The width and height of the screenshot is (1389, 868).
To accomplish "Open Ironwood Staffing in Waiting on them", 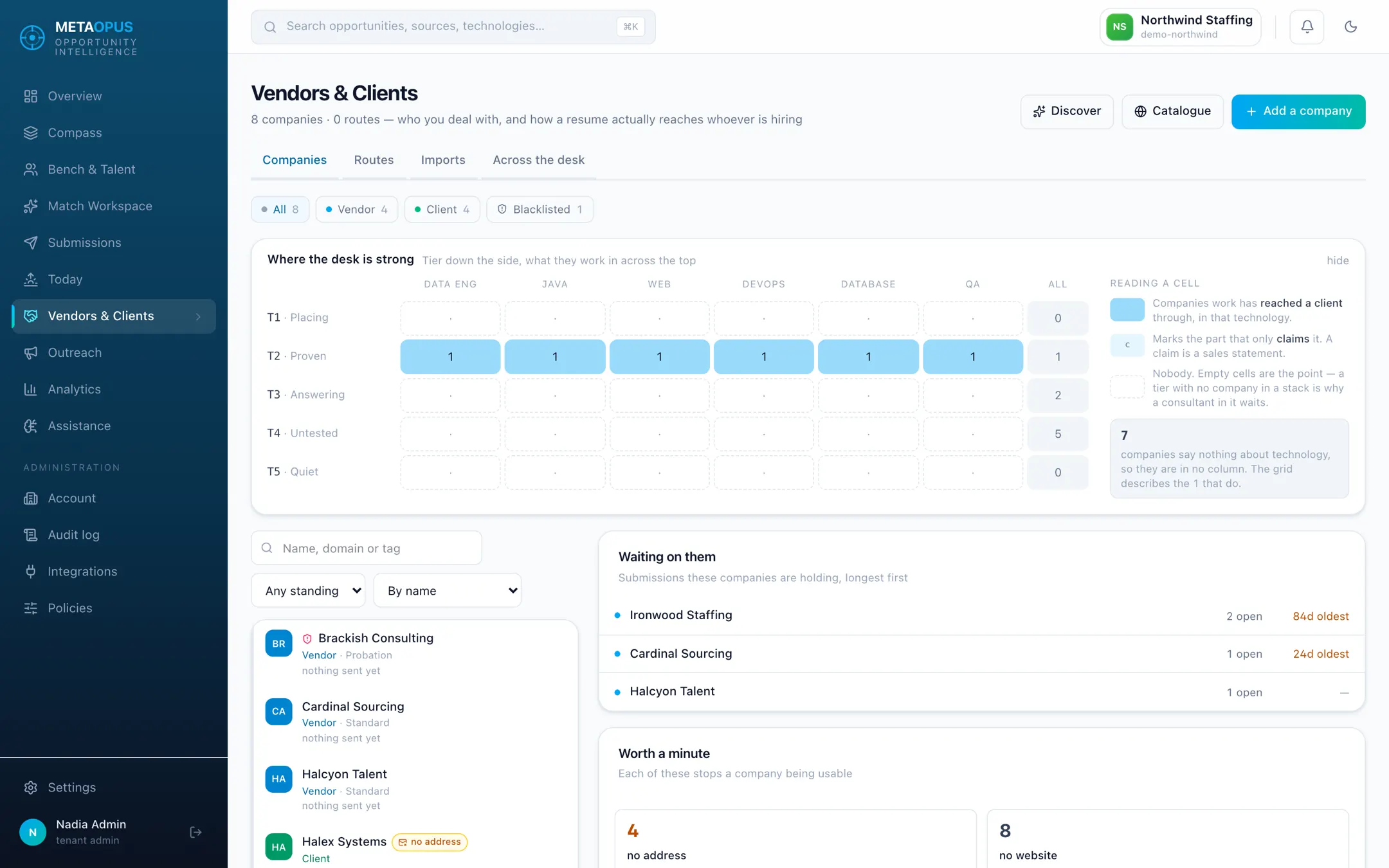I will (982, 616).
